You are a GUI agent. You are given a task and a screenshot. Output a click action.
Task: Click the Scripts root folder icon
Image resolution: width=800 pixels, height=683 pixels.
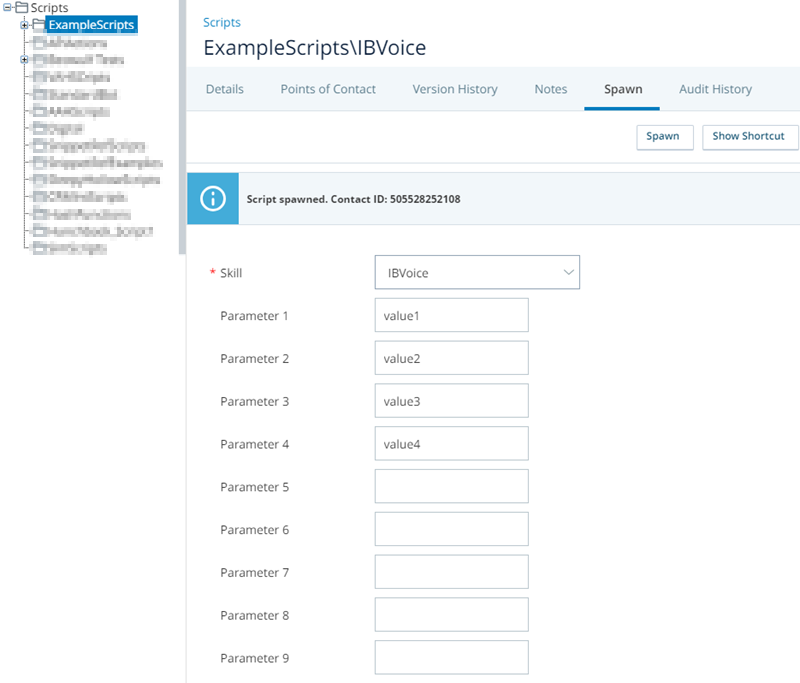click(22, 8)
